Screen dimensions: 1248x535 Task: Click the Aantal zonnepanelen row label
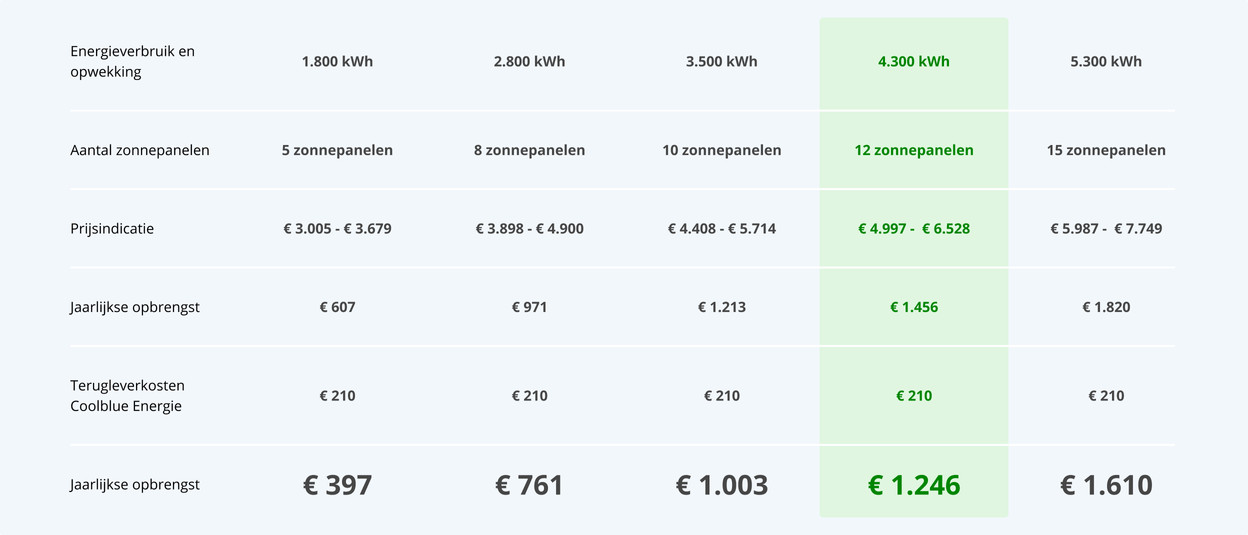[140, 151]
